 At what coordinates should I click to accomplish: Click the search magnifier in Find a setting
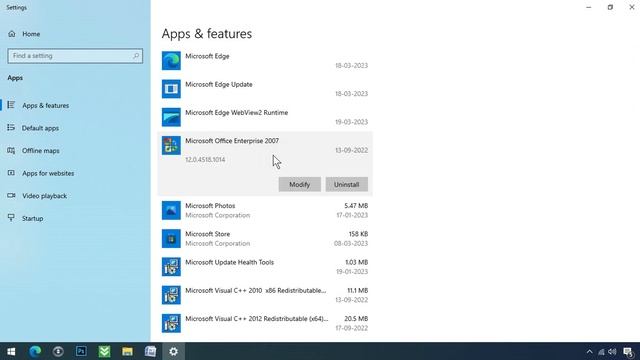(136, 56)
